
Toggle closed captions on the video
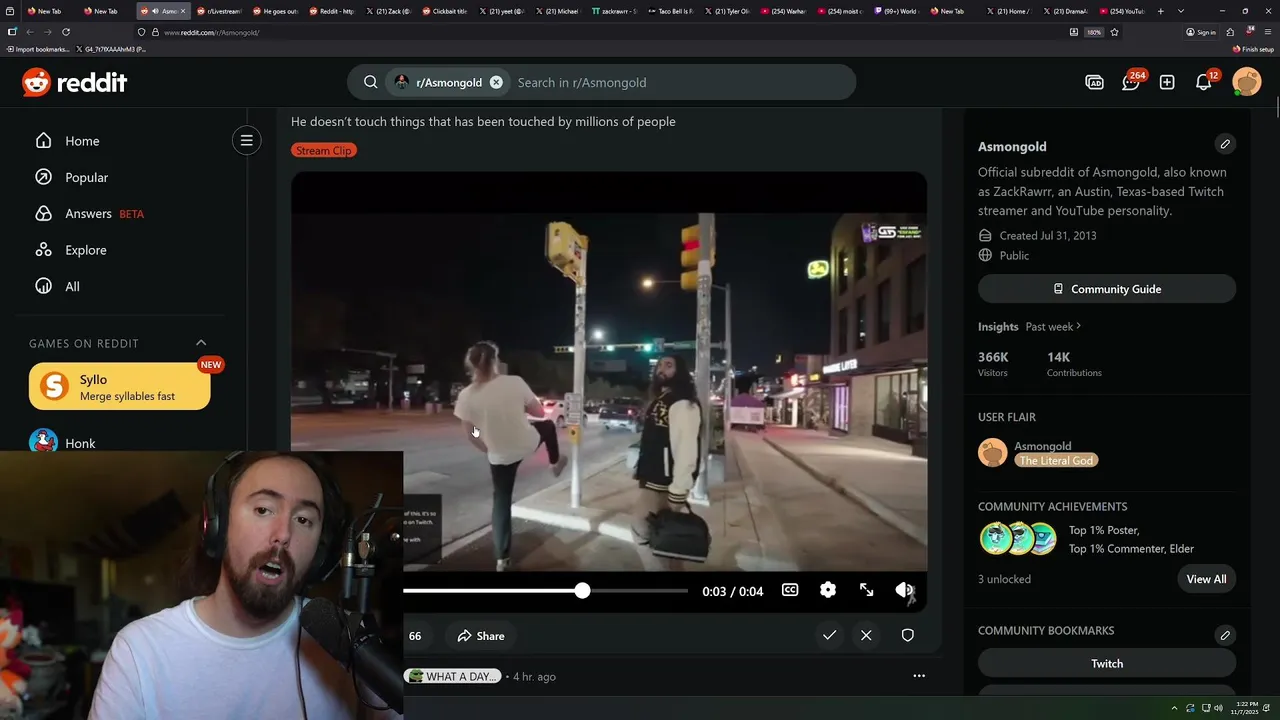pos(790,590)
